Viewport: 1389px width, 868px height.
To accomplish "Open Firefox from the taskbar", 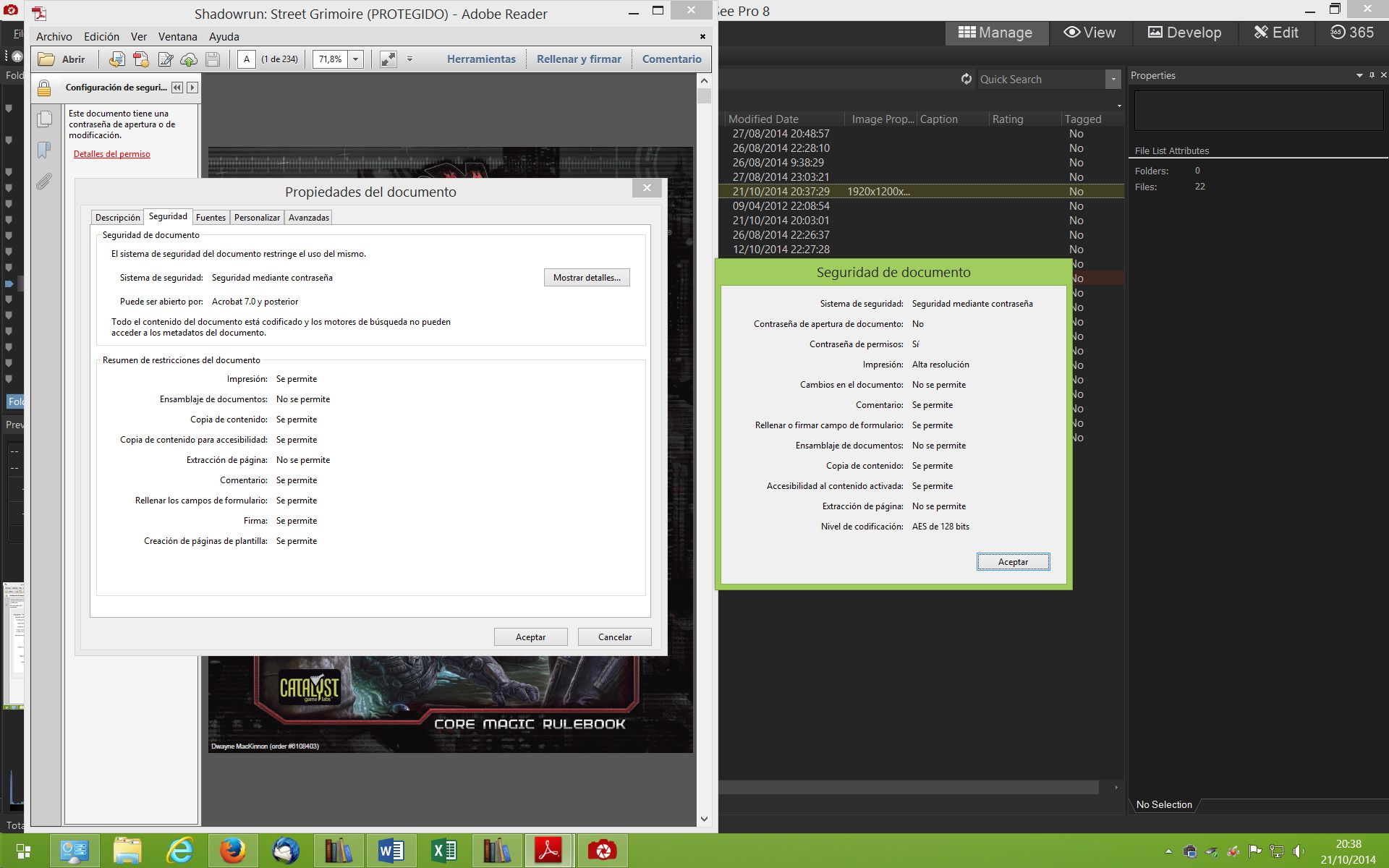I will click(x=232, y=851).
